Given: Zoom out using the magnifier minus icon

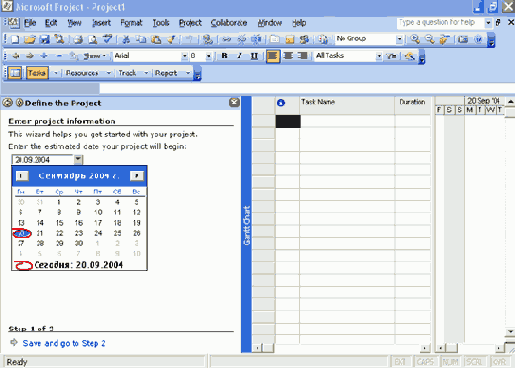Looking at the screenshot, I should tap(430, 39).
